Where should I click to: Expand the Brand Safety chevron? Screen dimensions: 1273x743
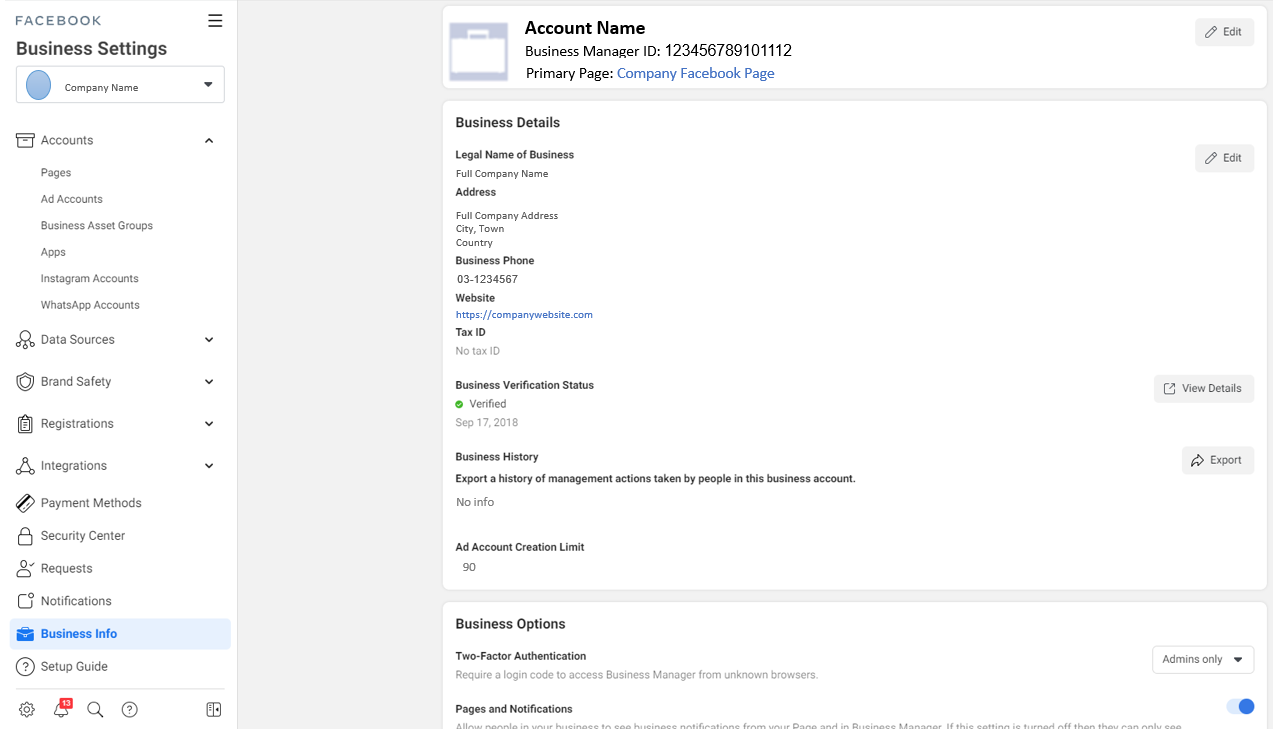pos(209,382)
